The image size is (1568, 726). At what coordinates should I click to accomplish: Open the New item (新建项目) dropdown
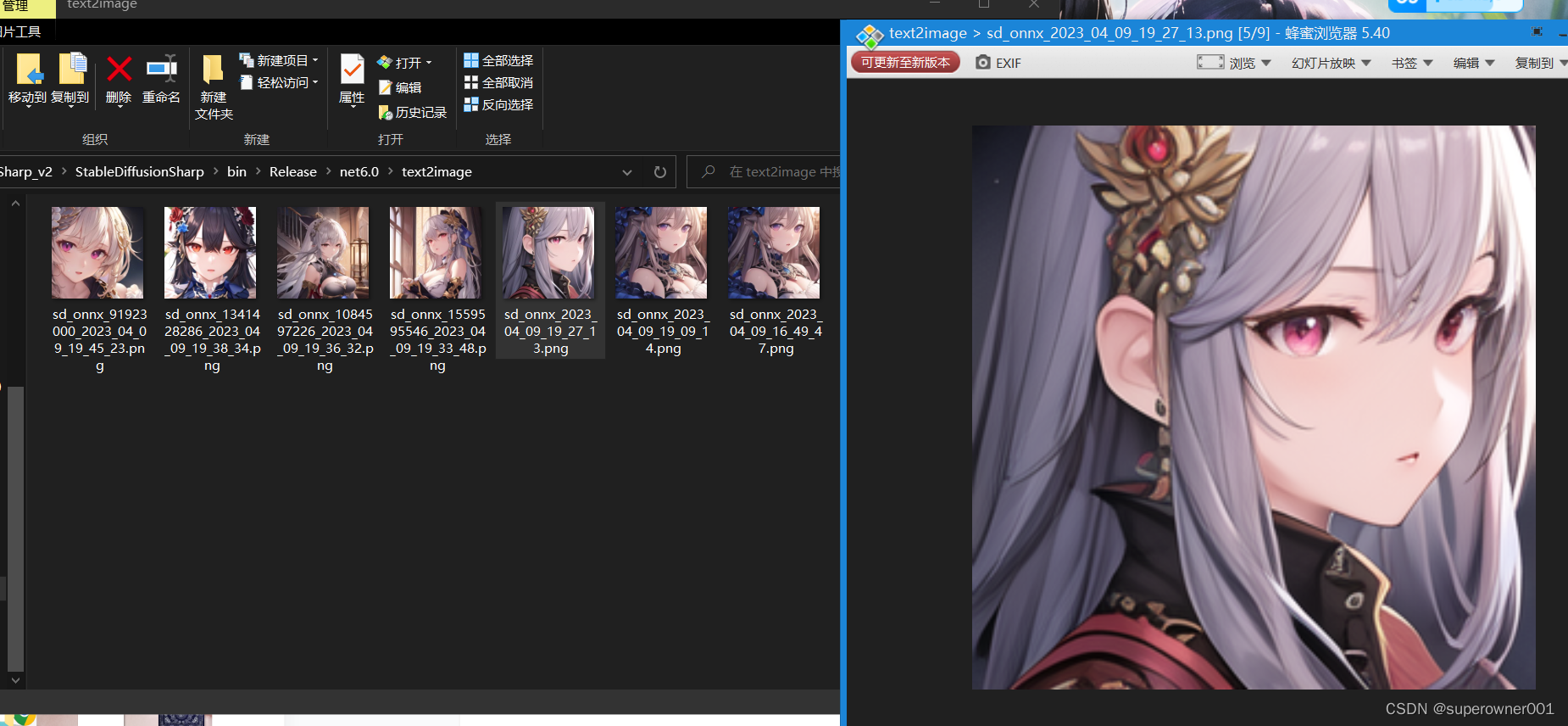click(x=279, y=61)
